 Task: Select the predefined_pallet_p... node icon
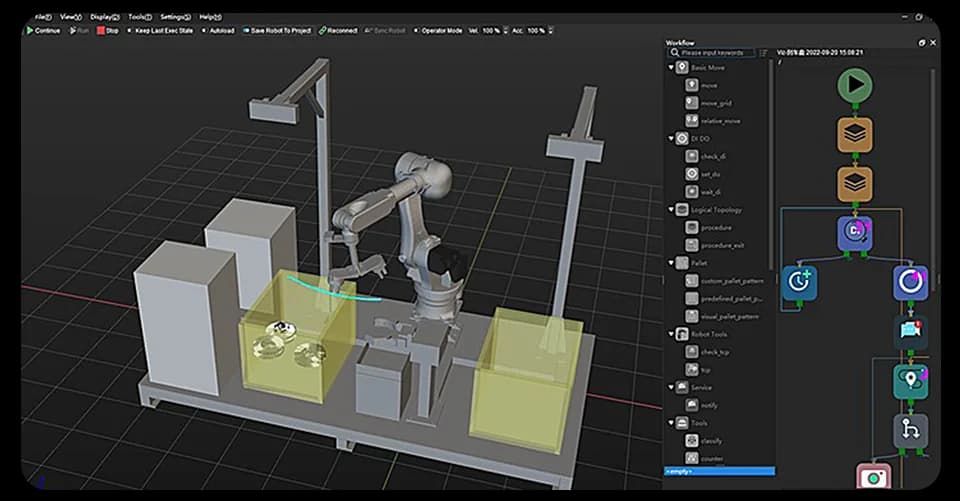(692, 298)
